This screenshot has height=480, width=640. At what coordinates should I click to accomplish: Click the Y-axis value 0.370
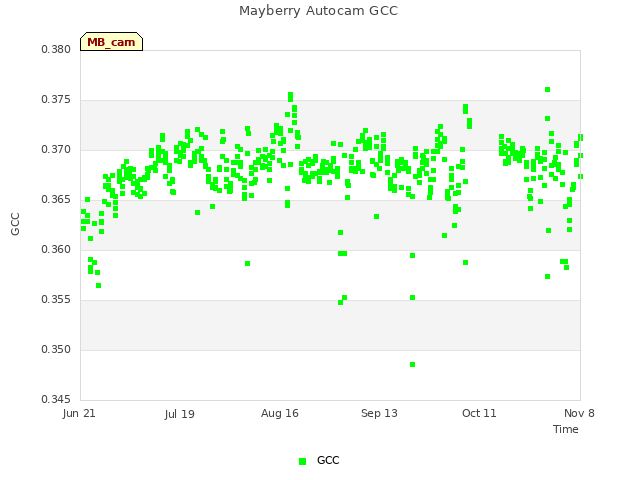(56, 149)
